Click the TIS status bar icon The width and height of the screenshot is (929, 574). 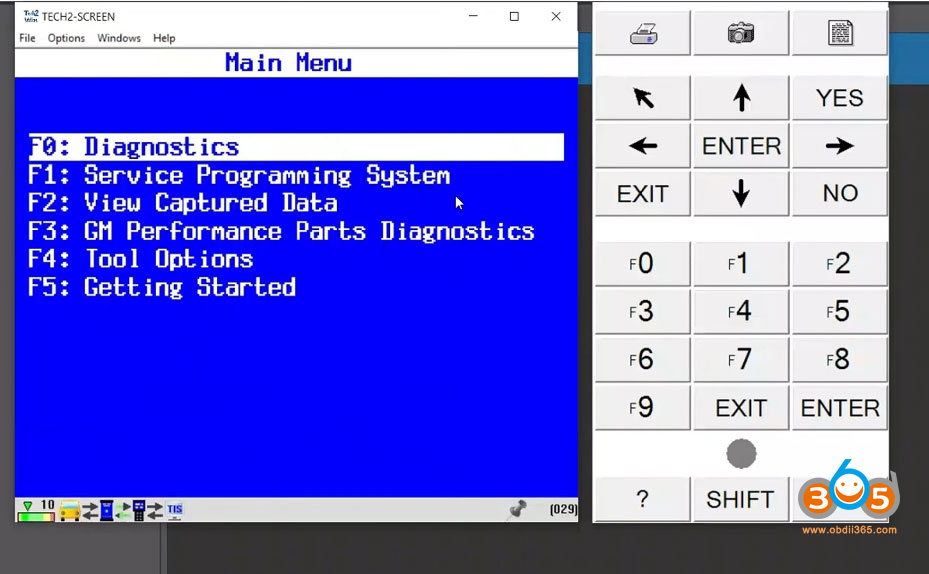coord(175,510)
